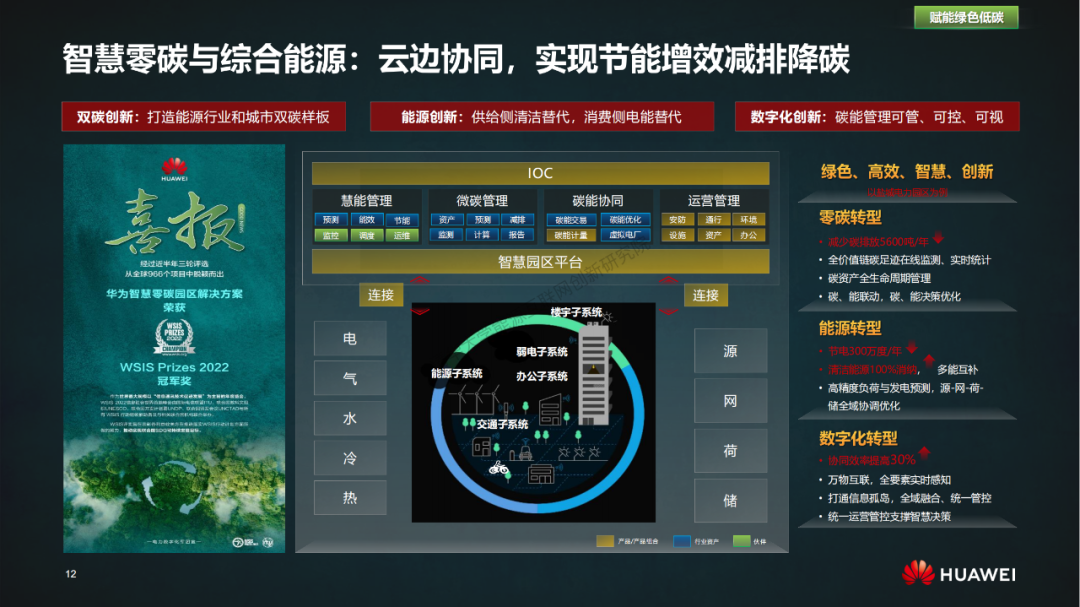Screen dimensions: 1080x607
Task: Click the blue 节能 cell
Action: [x=402, y=220]
